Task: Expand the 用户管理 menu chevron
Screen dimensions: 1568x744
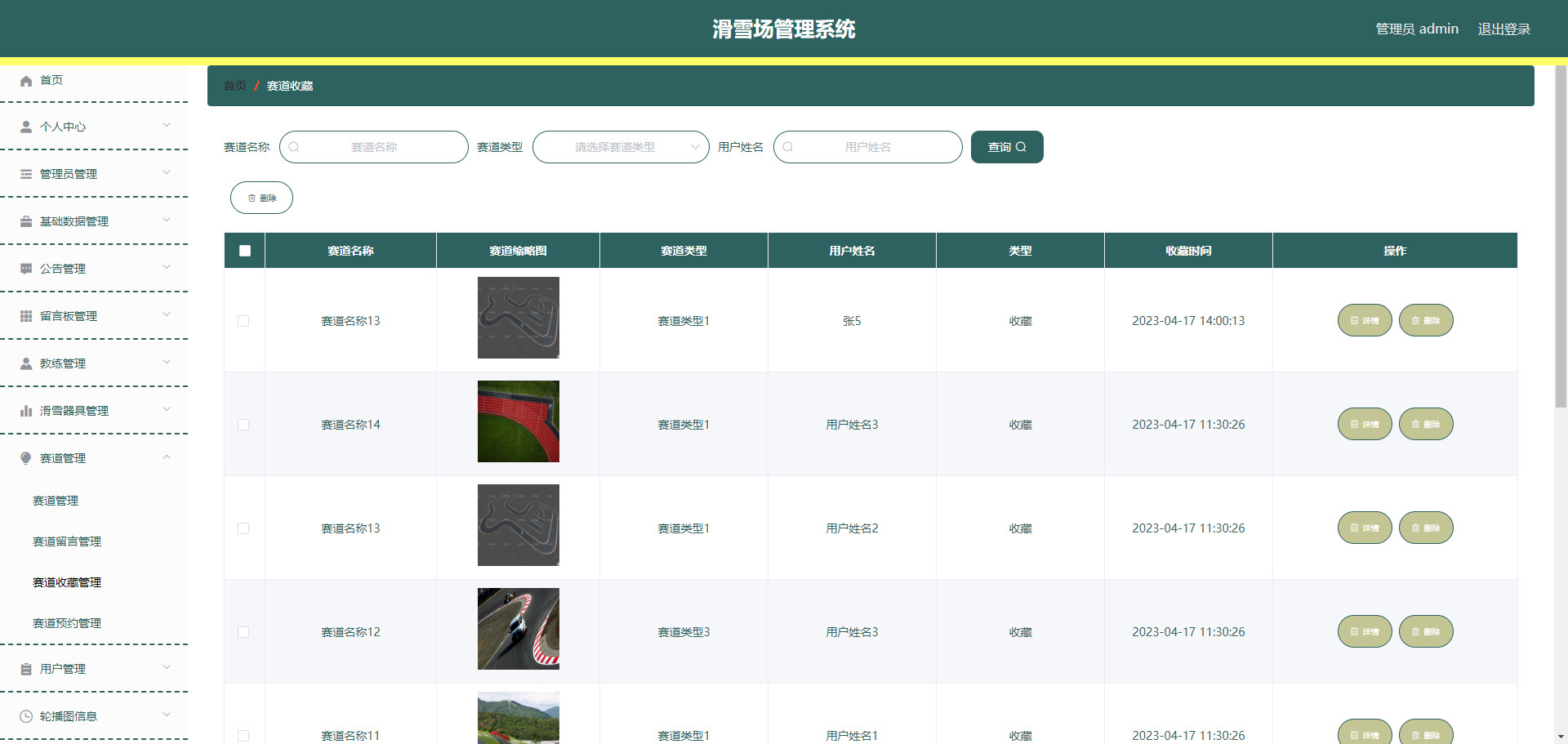Action: pyautogui.click(x=167, y=667)
